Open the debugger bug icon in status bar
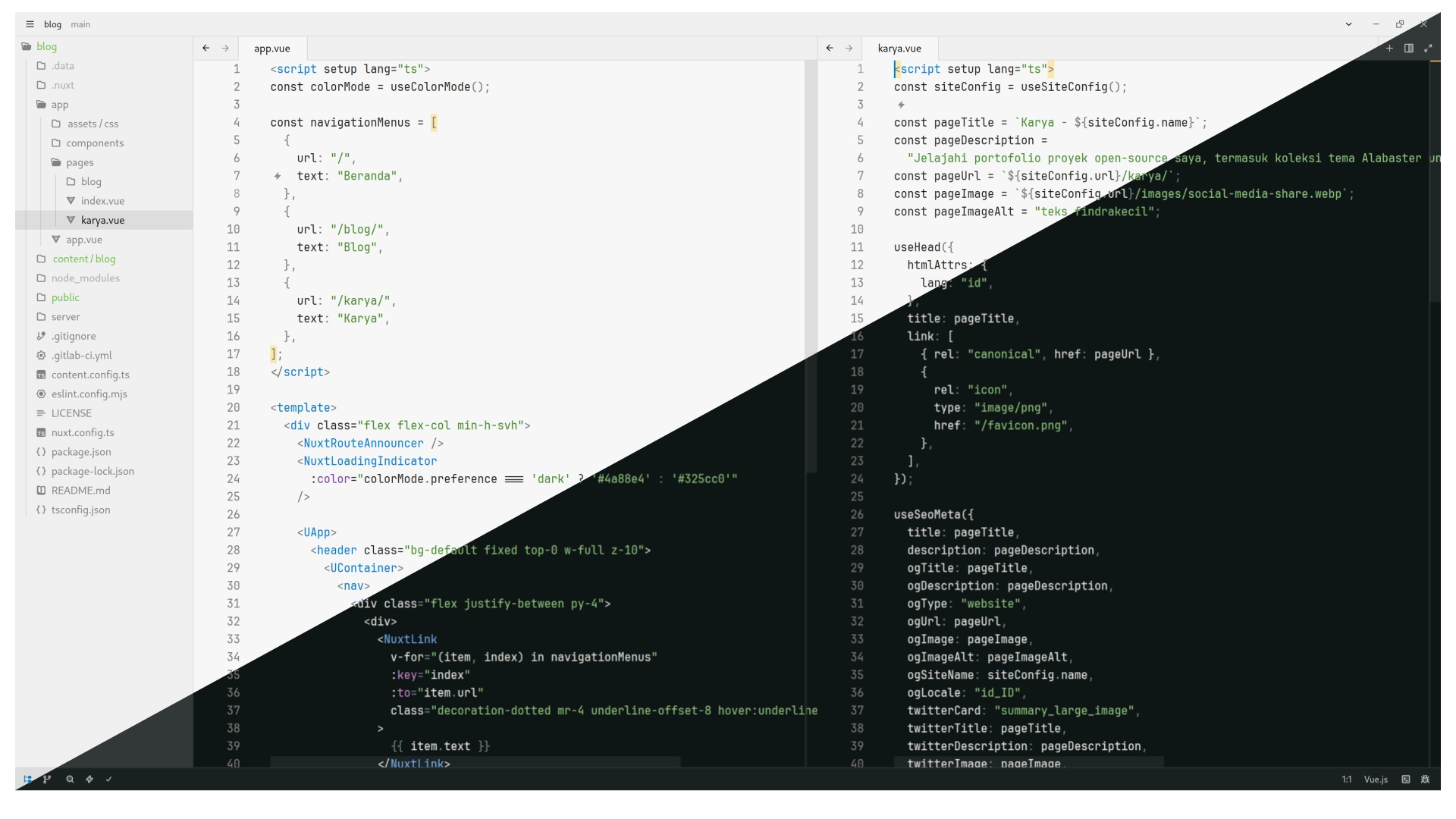 [1426, 779]
